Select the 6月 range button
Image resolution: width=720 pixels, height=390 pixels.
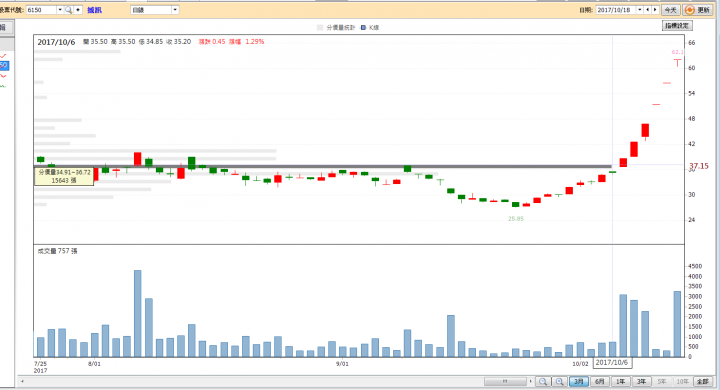[600, 381]
